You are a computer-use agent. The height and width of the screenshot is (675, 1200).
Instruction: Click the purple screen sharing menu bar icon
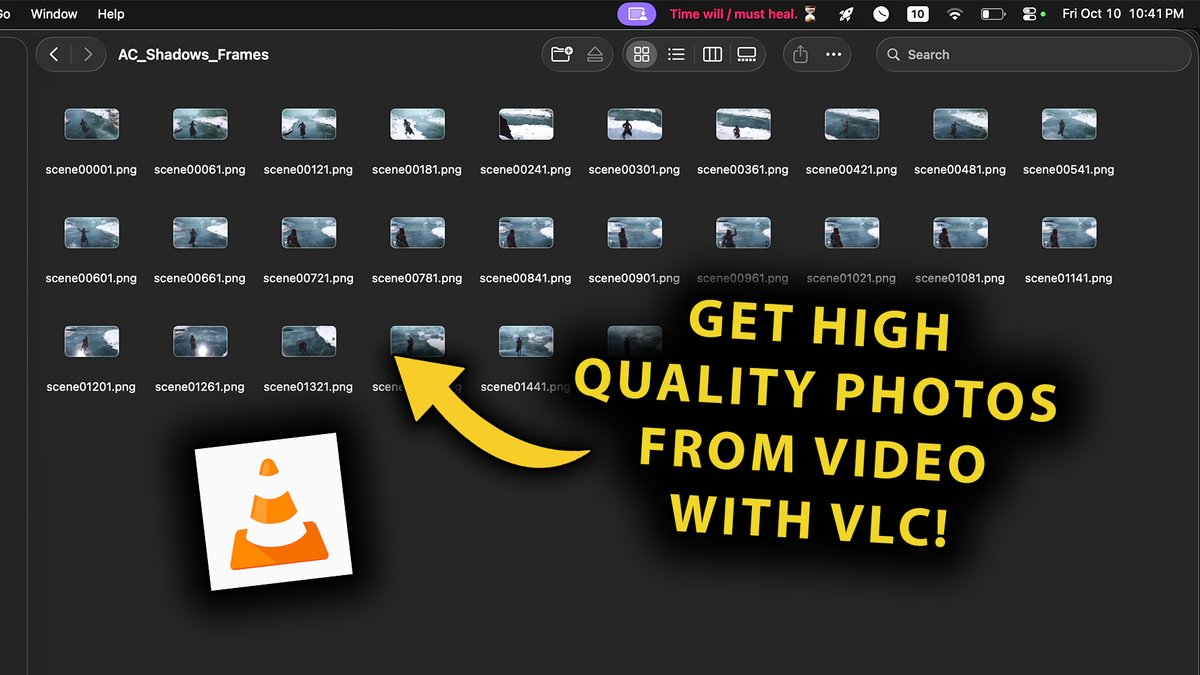(636, 14)
